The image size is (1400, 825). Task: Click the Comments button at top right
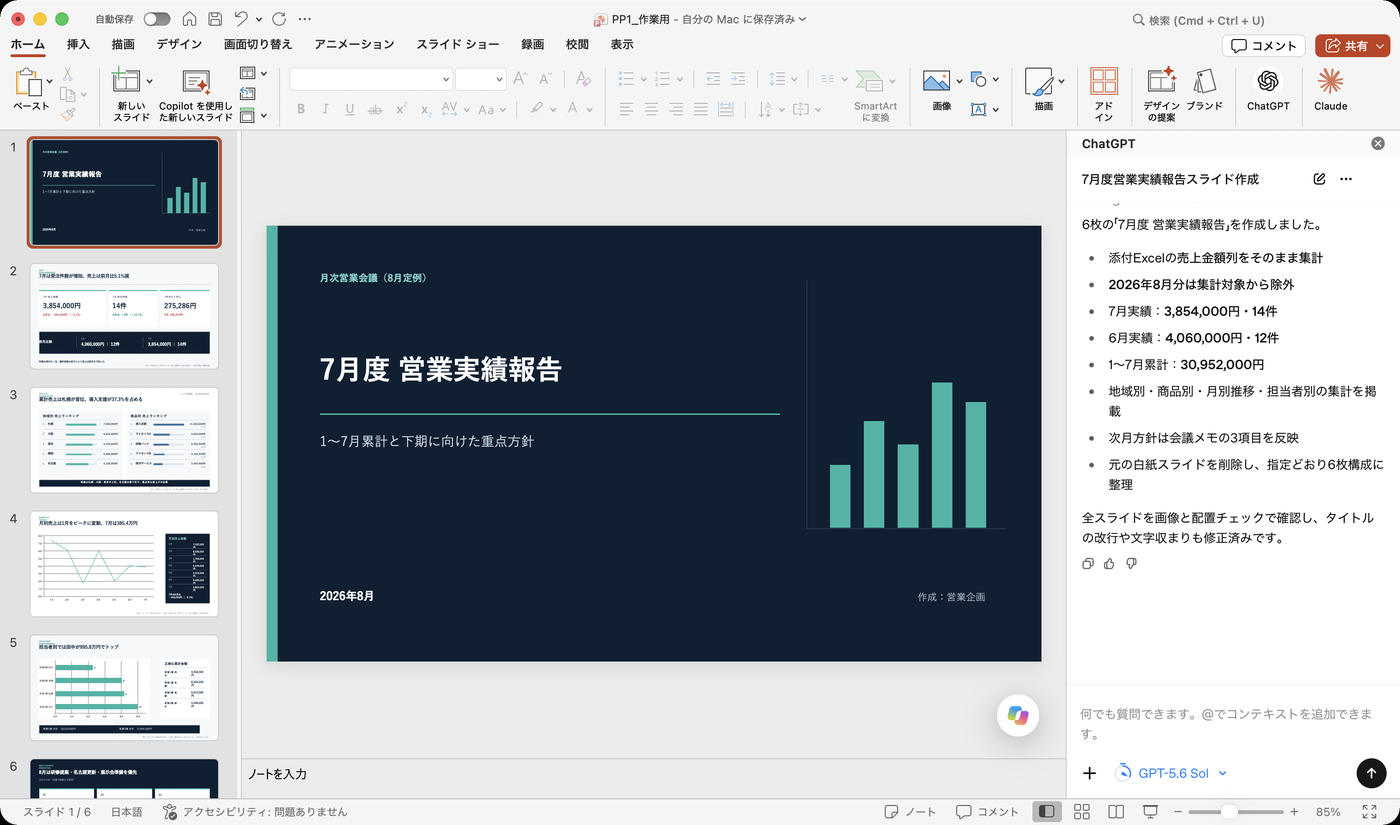(1264, 46)
